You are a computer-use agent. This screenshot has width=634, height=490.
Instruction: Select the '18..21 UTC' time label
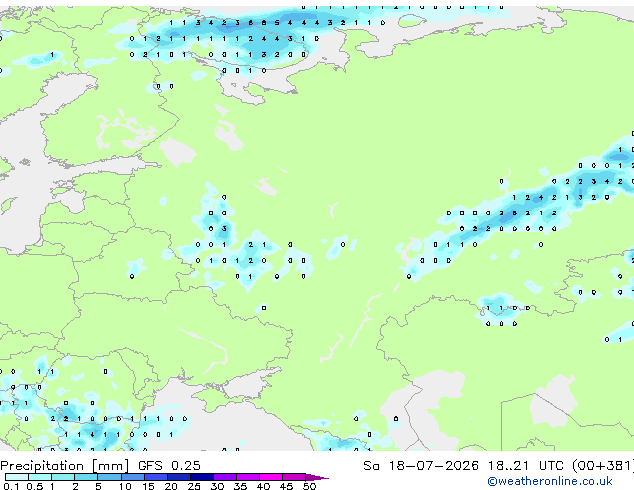pos(526,466)
